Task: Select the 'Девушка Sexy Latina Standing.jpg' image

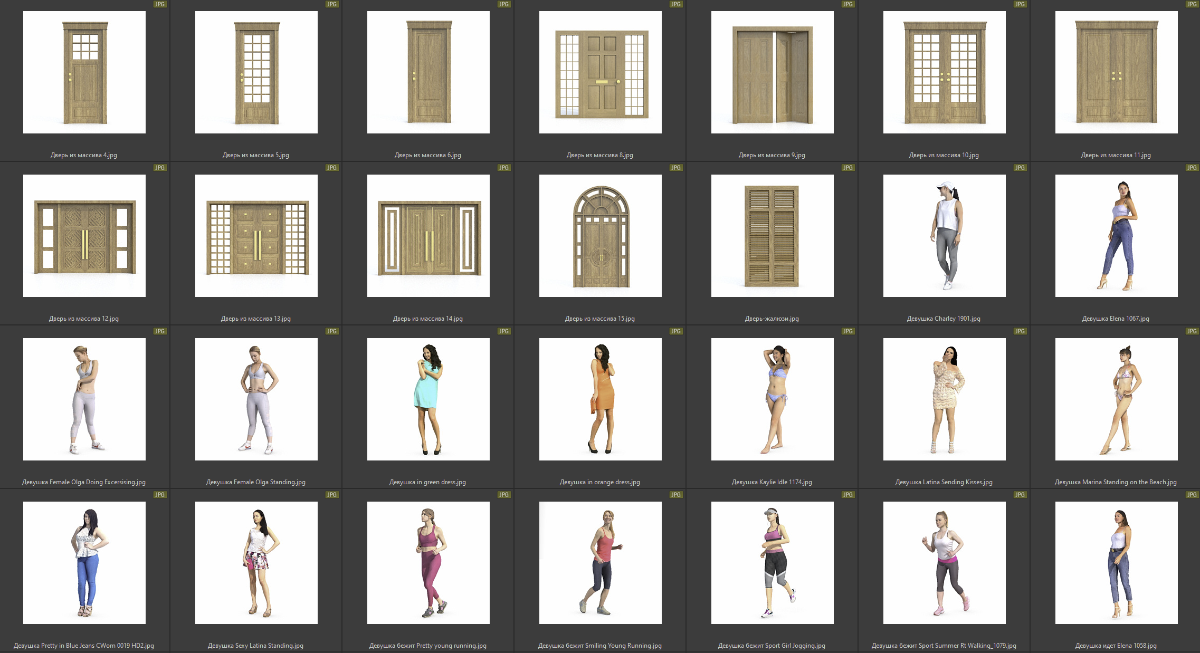Action: pyautogui.click(x=256, y=563)
